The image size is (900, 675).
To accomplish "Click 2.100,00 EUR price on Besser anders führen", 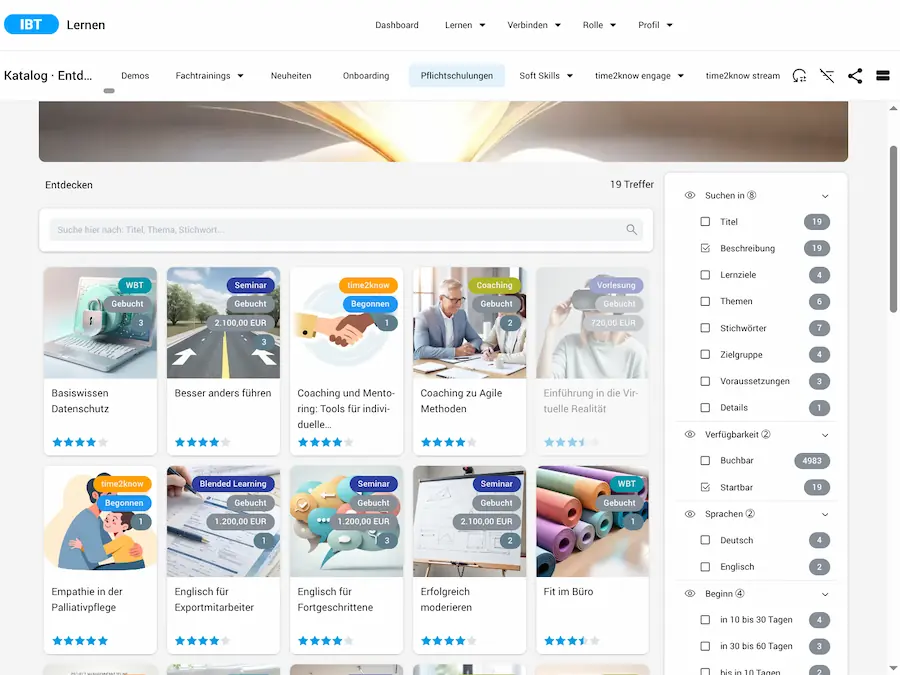I will click(240, 323).
